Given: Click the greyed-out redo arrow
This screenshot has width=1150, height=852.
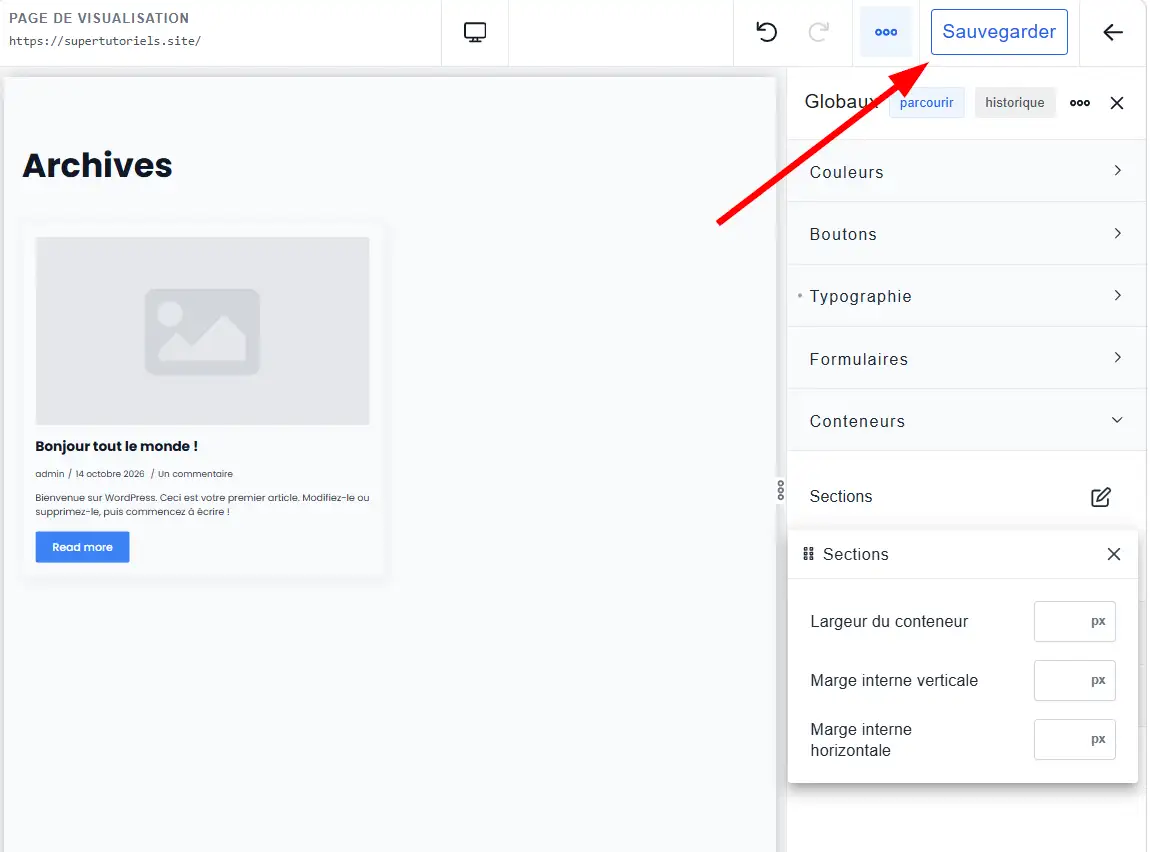Looking at the screenshot, I should (818, 32).
